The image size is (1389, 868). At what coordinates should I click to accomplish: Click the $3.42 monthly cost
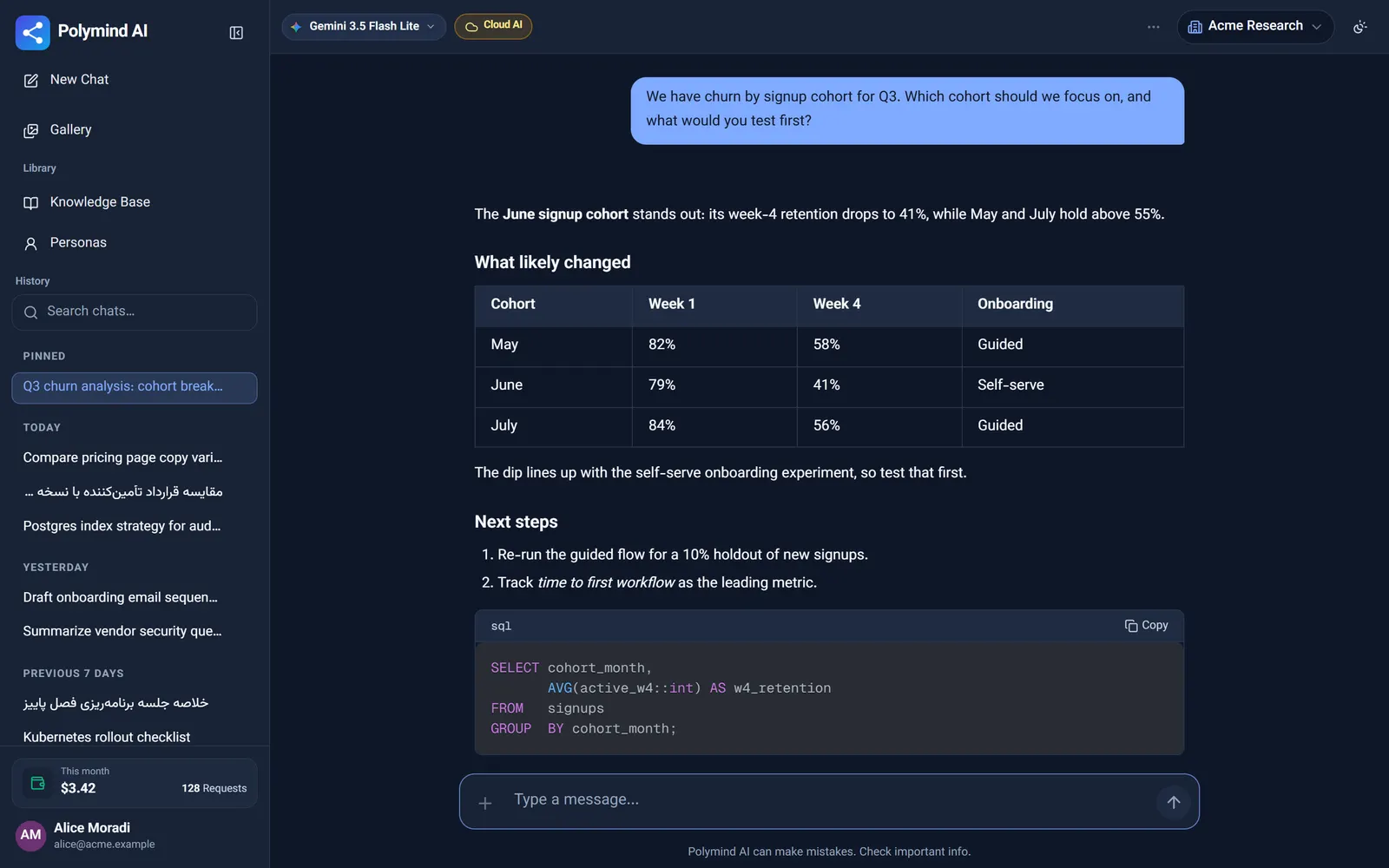click(x=78, y=788)
